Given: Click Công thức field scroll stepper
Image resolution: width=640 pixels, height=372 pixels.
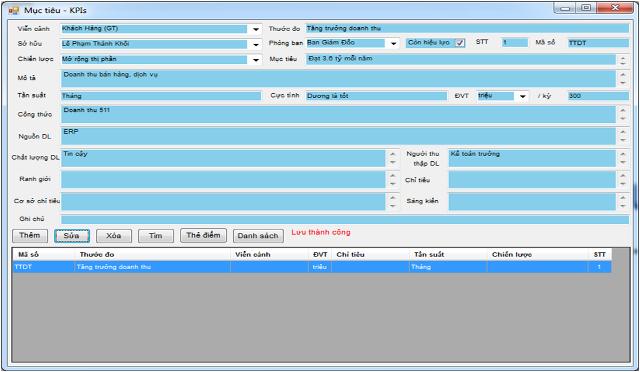Looking at the screenshot, I should pos(622,114).
